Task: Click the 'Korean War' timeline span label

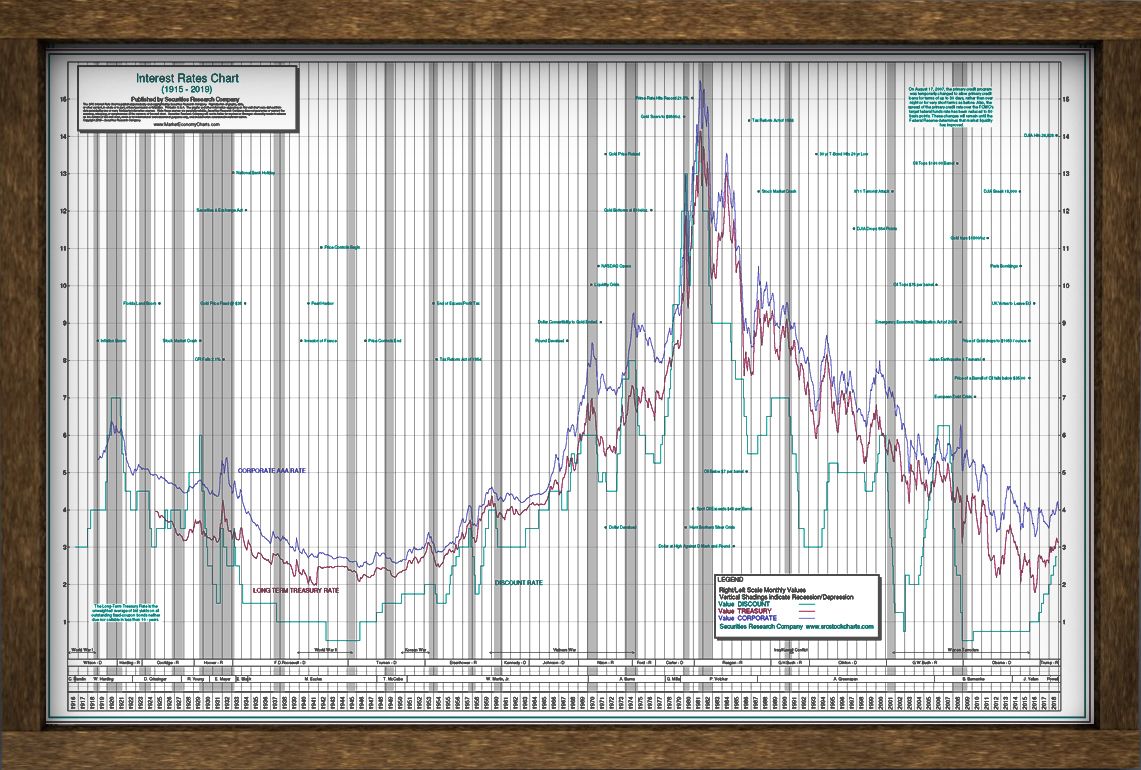Action: coord(416,650)
